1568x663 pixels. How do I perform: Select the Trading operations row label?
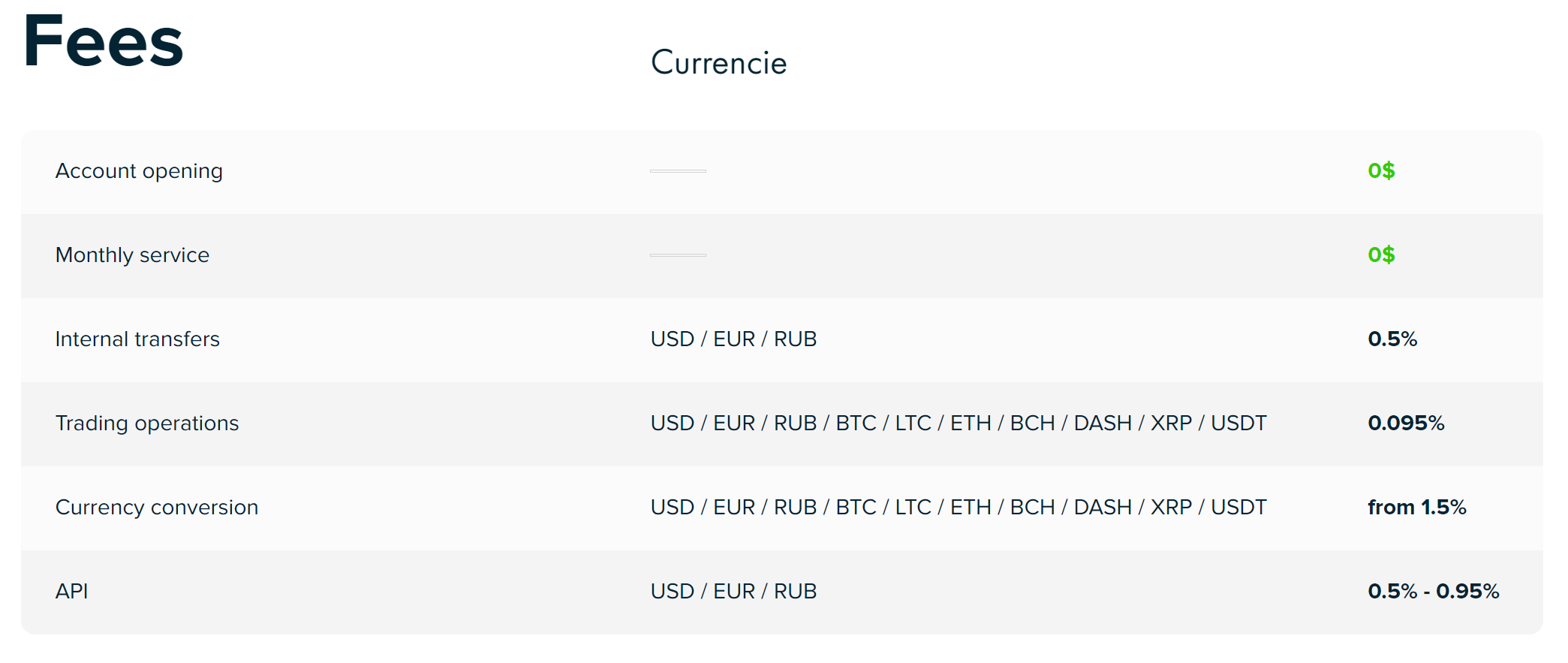[x=147, y=423]
